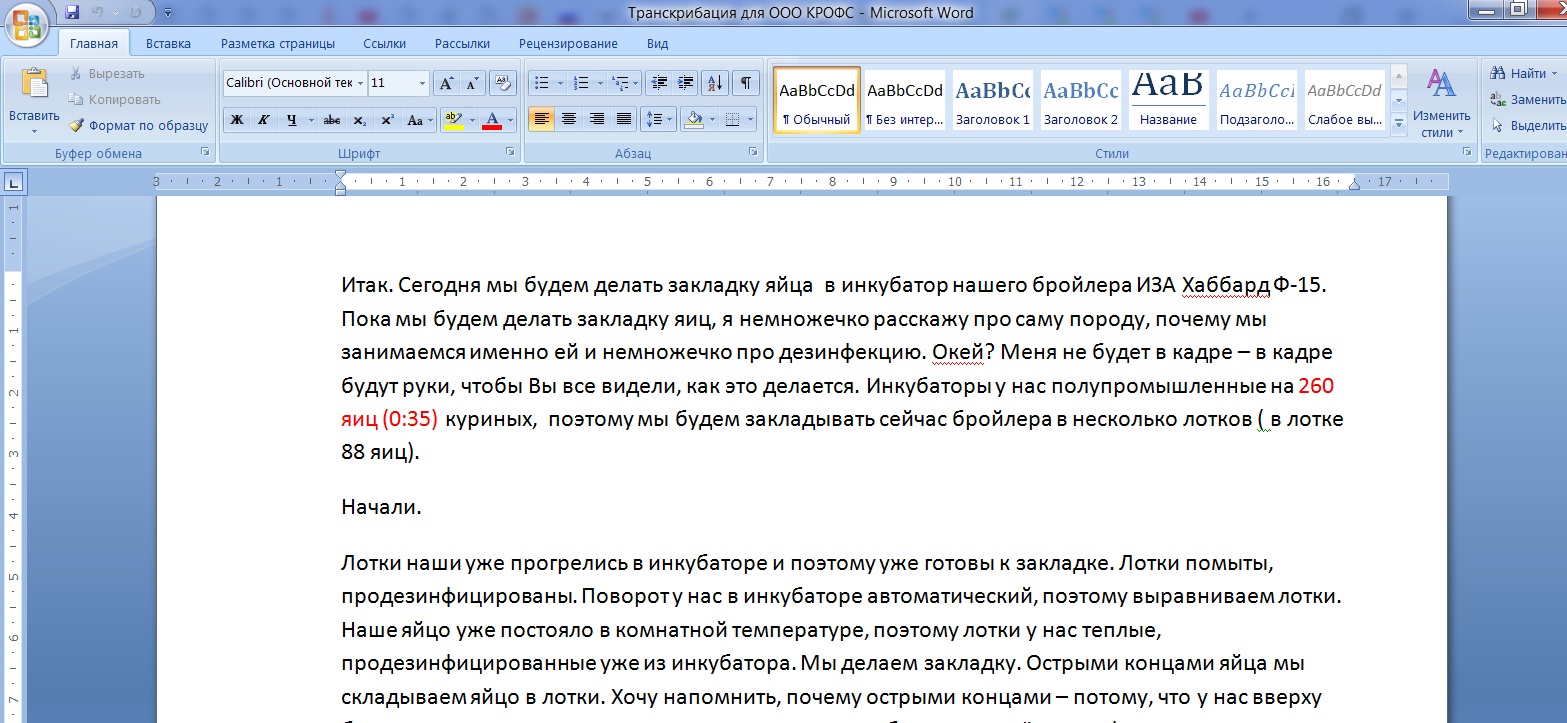Expand underline style dropdown arrow
The image size is (1567, 723).
point(310,120)
